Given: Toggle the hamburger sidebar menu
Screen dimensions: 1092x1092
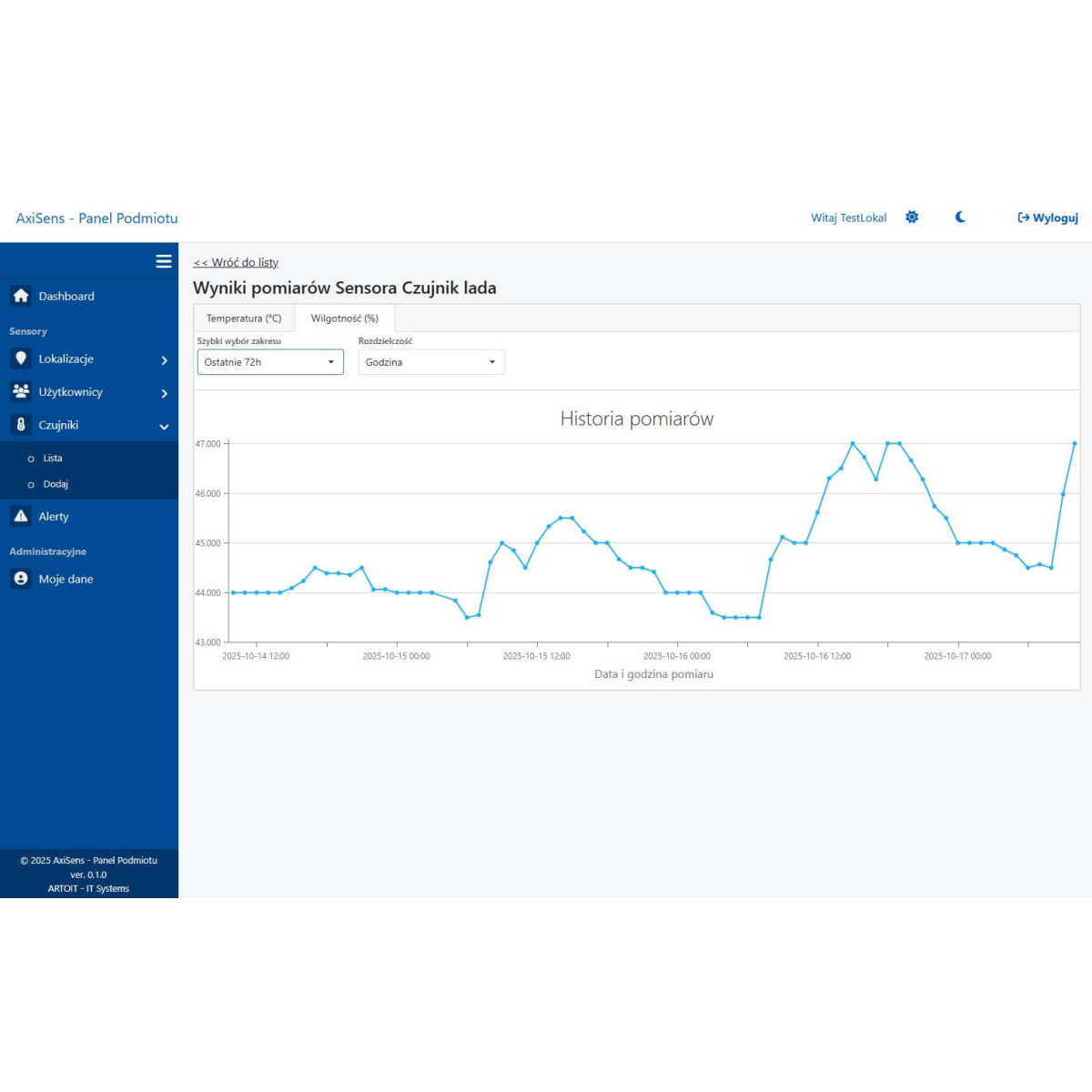Looking at the screenshot, I should 164,261.
